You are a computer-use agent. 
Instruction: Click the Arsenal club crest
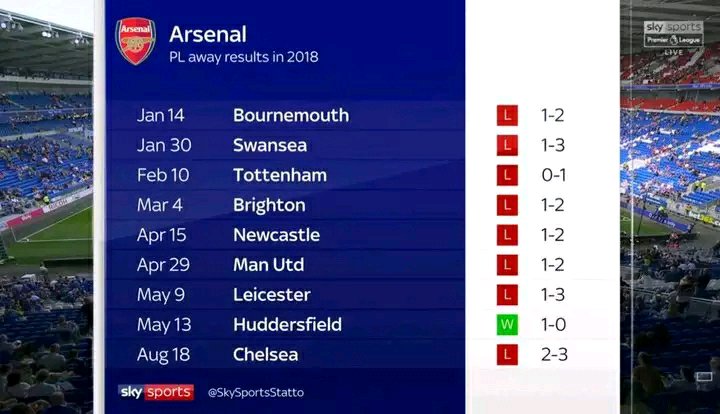(x=136, y=42)
